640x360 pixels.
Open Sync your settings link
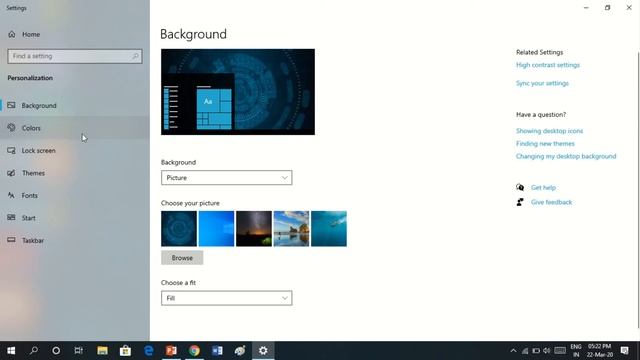pyautogui.click(x=542, y=83)
